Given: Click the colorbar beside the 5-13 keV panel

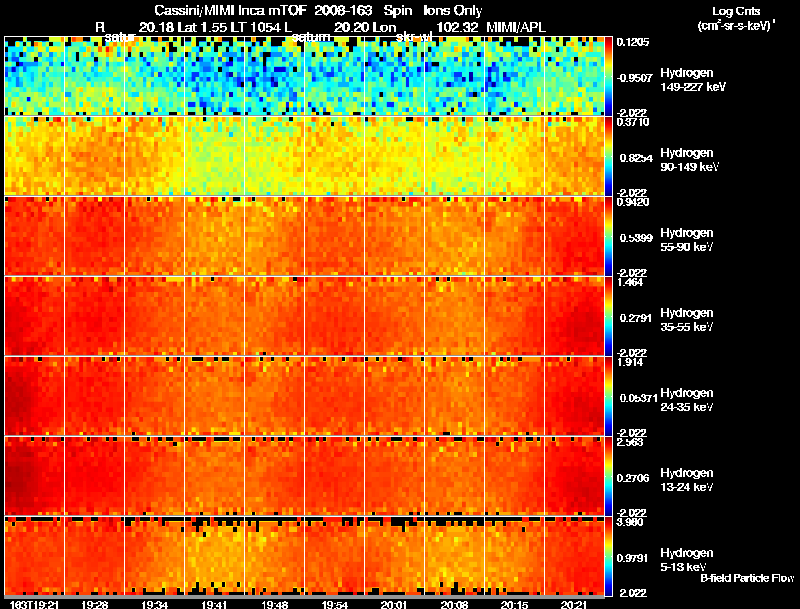Looking at the screenshot, I should coord(608,556).
